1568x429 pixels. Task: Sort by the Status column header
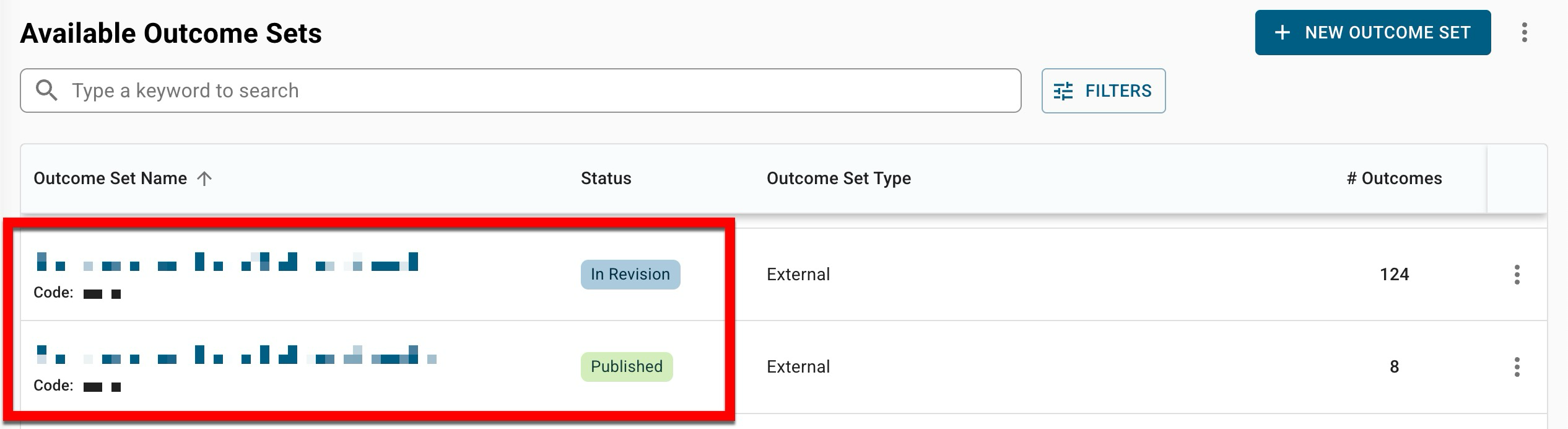coord(606,179)
